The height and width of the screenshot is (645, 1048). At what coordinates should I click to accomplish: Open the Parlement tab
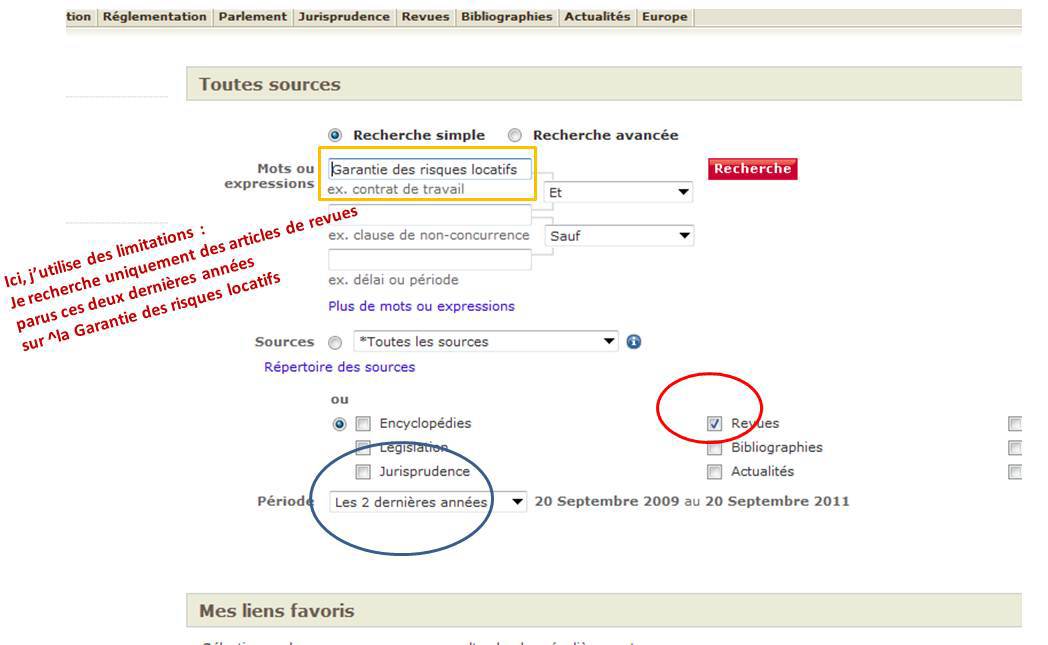point(252,17)
